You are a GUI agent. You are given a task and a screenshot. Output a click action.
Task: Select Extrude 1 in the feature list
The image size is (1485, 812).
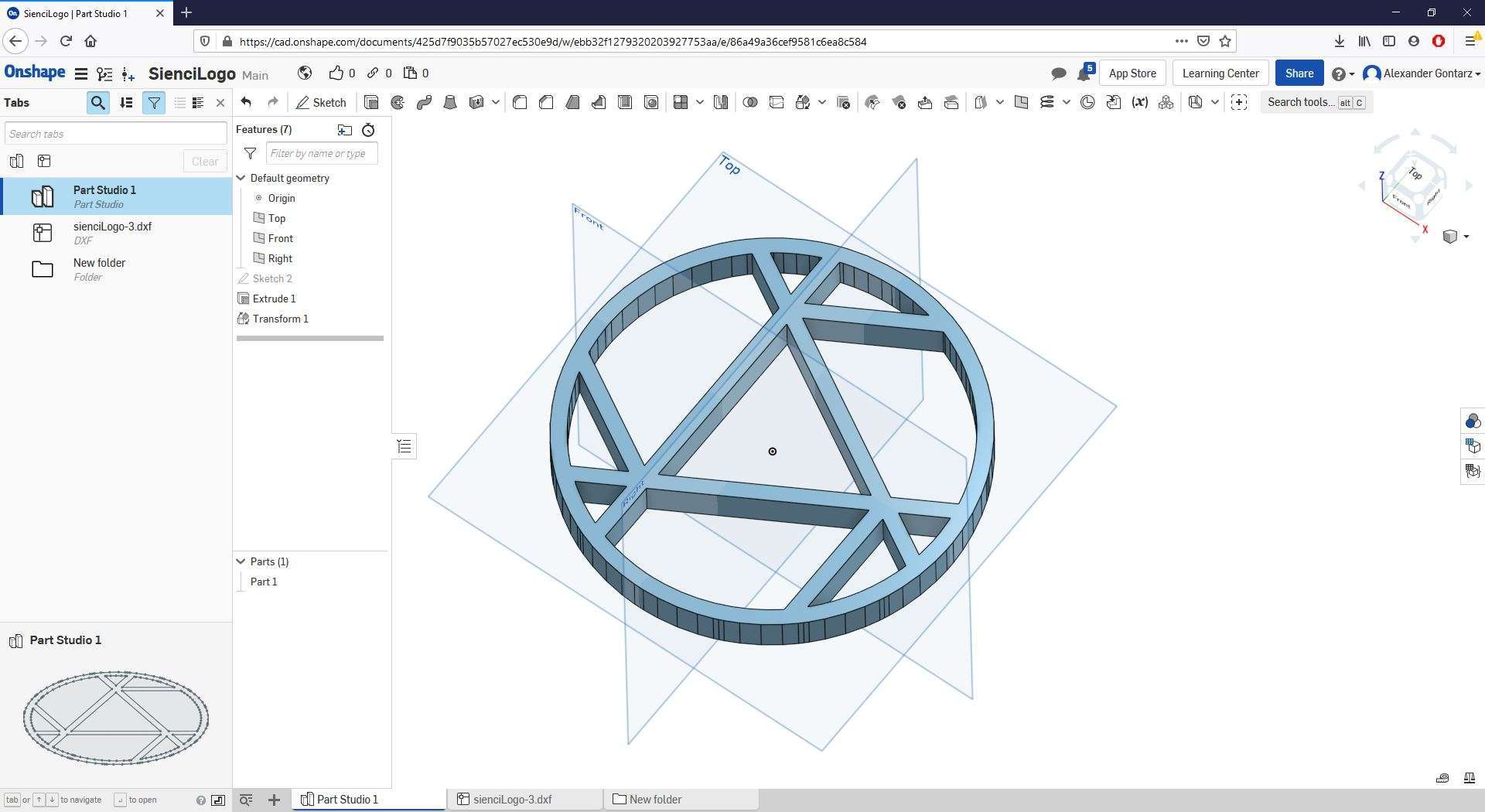pos(274,299)
